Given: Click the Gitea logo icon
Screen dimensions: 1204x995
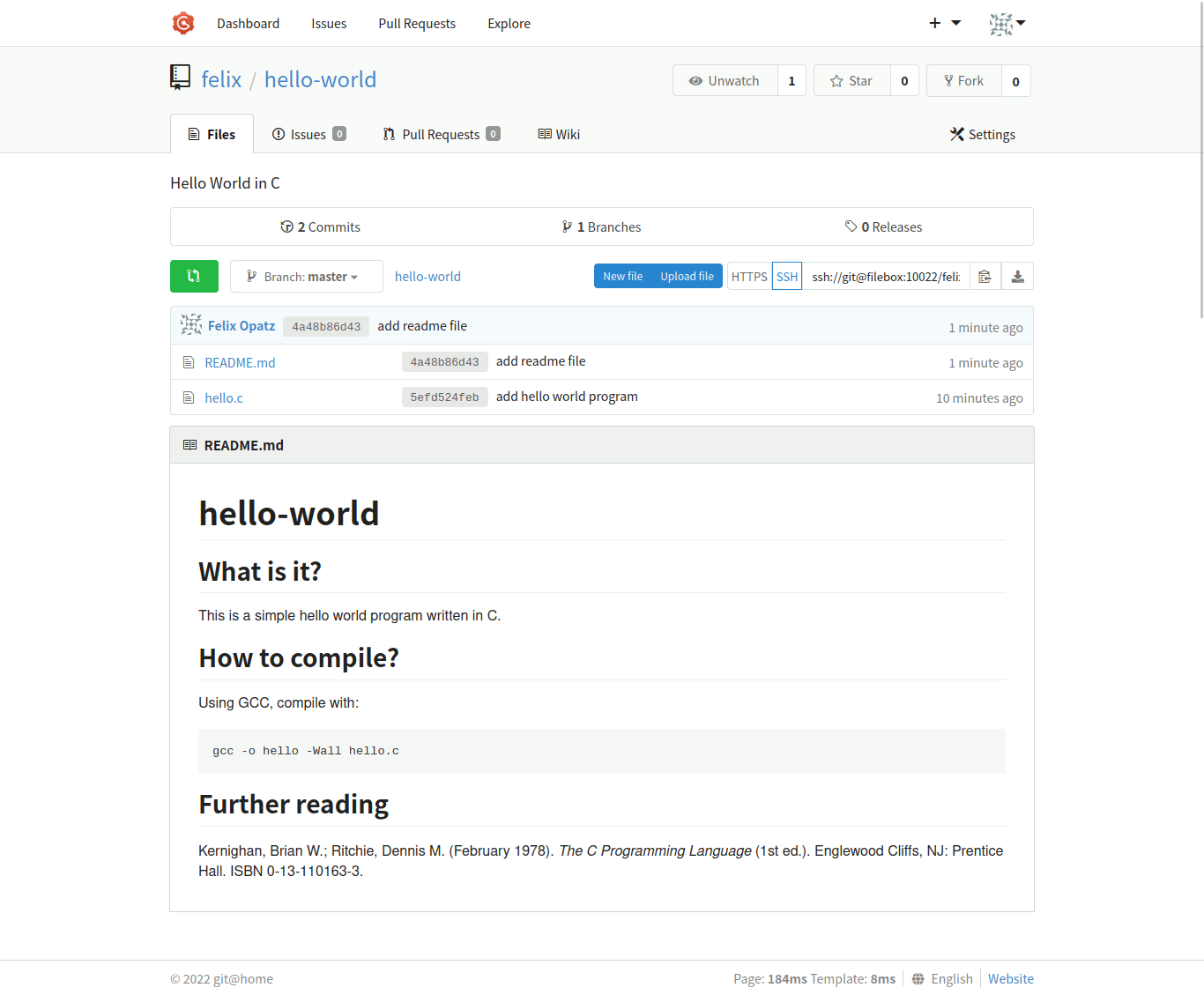Looking at the screenshot, I should click(x=182, y=23).
